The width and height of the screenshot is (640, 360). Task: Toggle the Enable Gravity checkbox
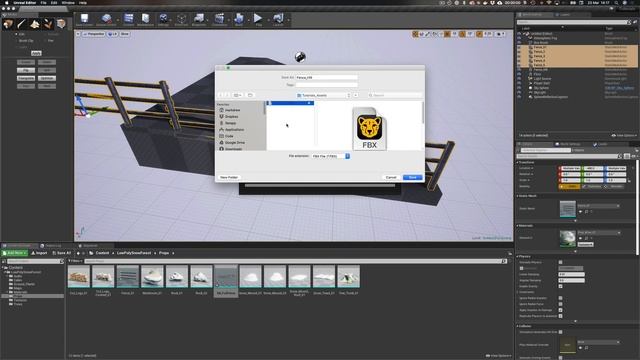coord(560,286)
